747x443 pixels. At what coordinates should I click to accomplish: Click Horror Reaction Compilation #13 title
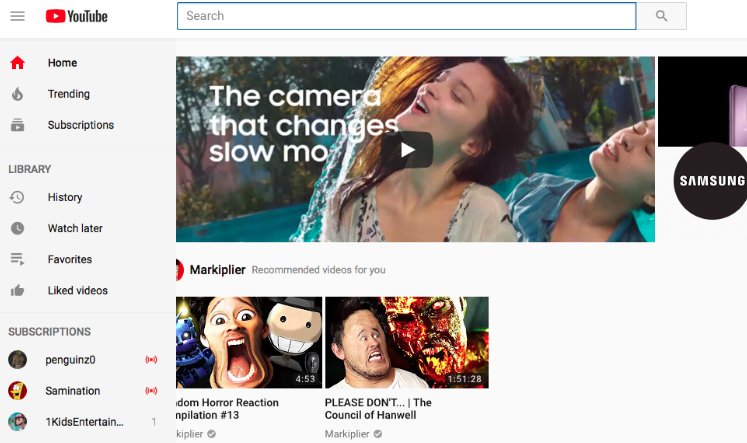coord(227,409)
